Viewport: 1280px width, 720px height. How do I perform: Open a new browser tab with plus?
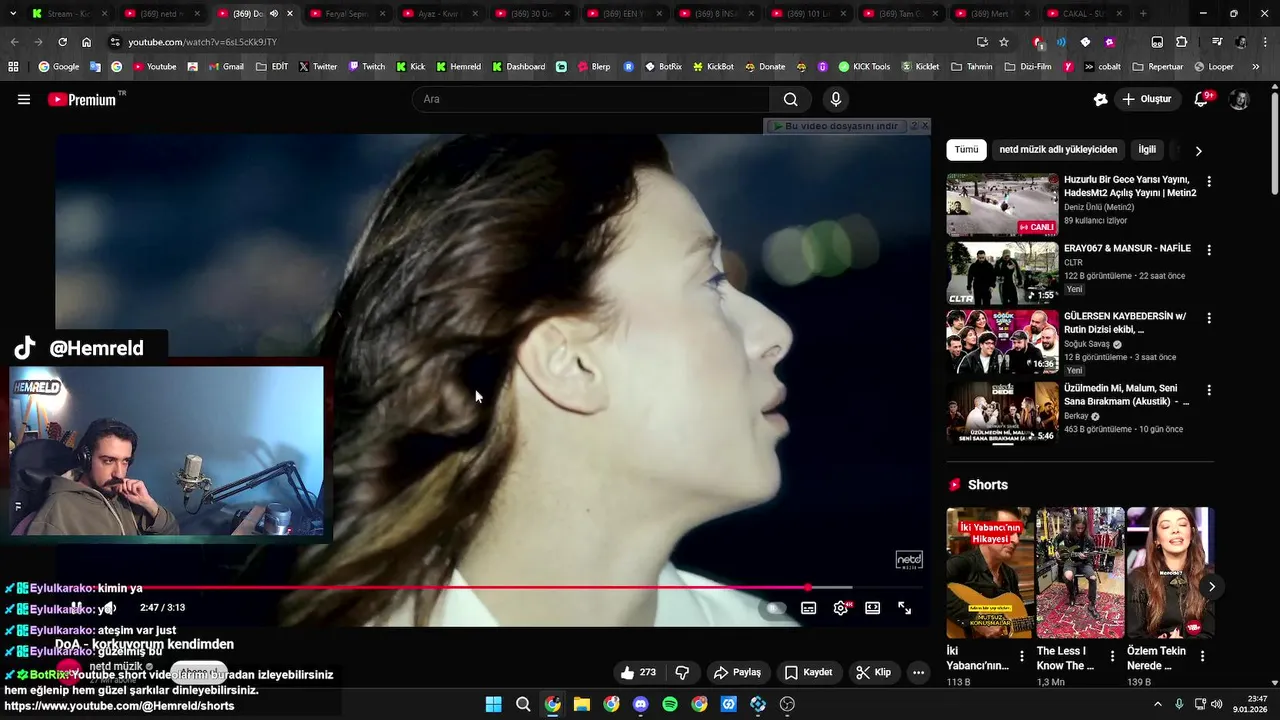click(1143, 14)
